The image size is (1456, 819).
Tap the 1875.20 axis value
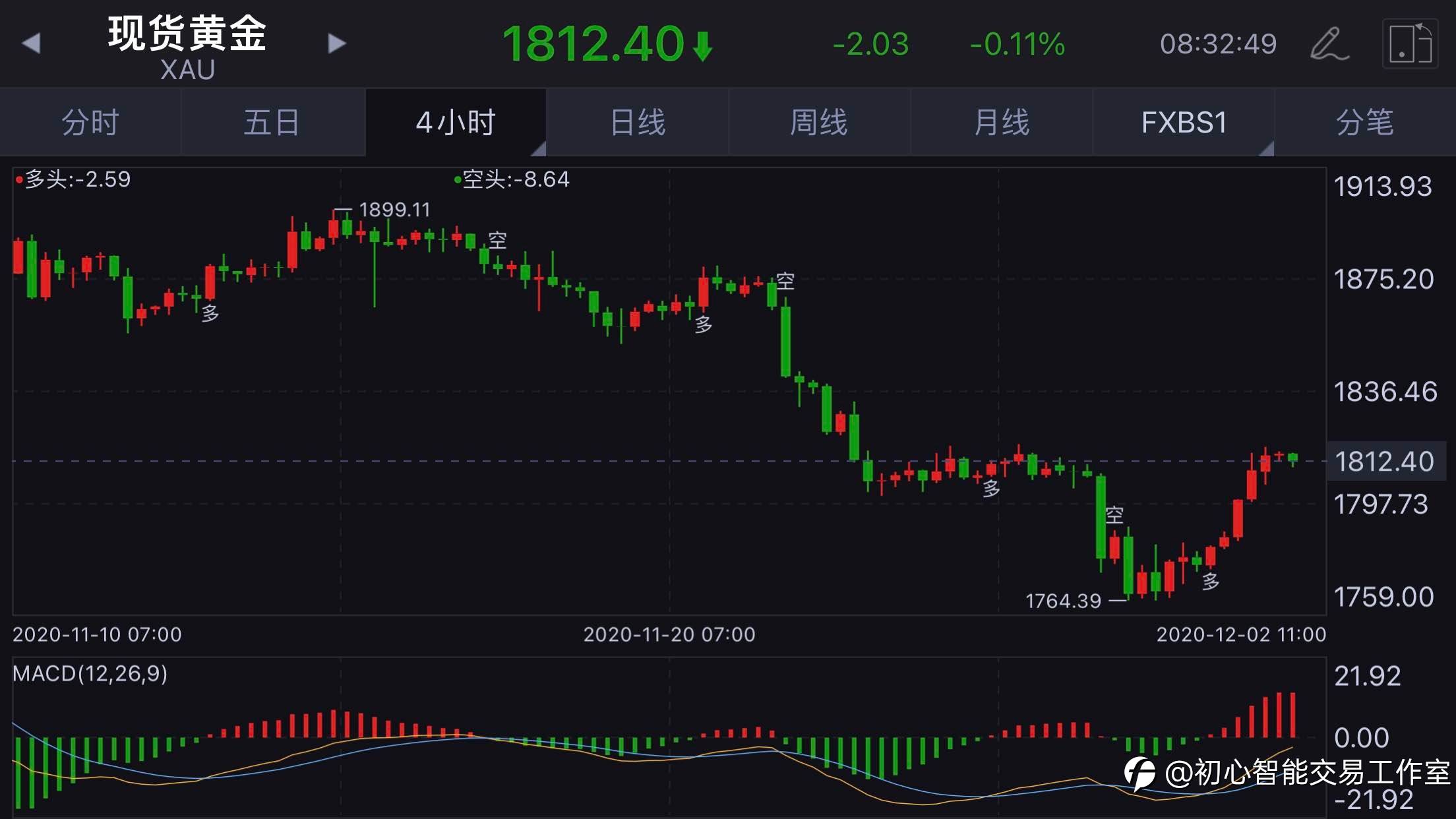click(x=1383, y=280)
